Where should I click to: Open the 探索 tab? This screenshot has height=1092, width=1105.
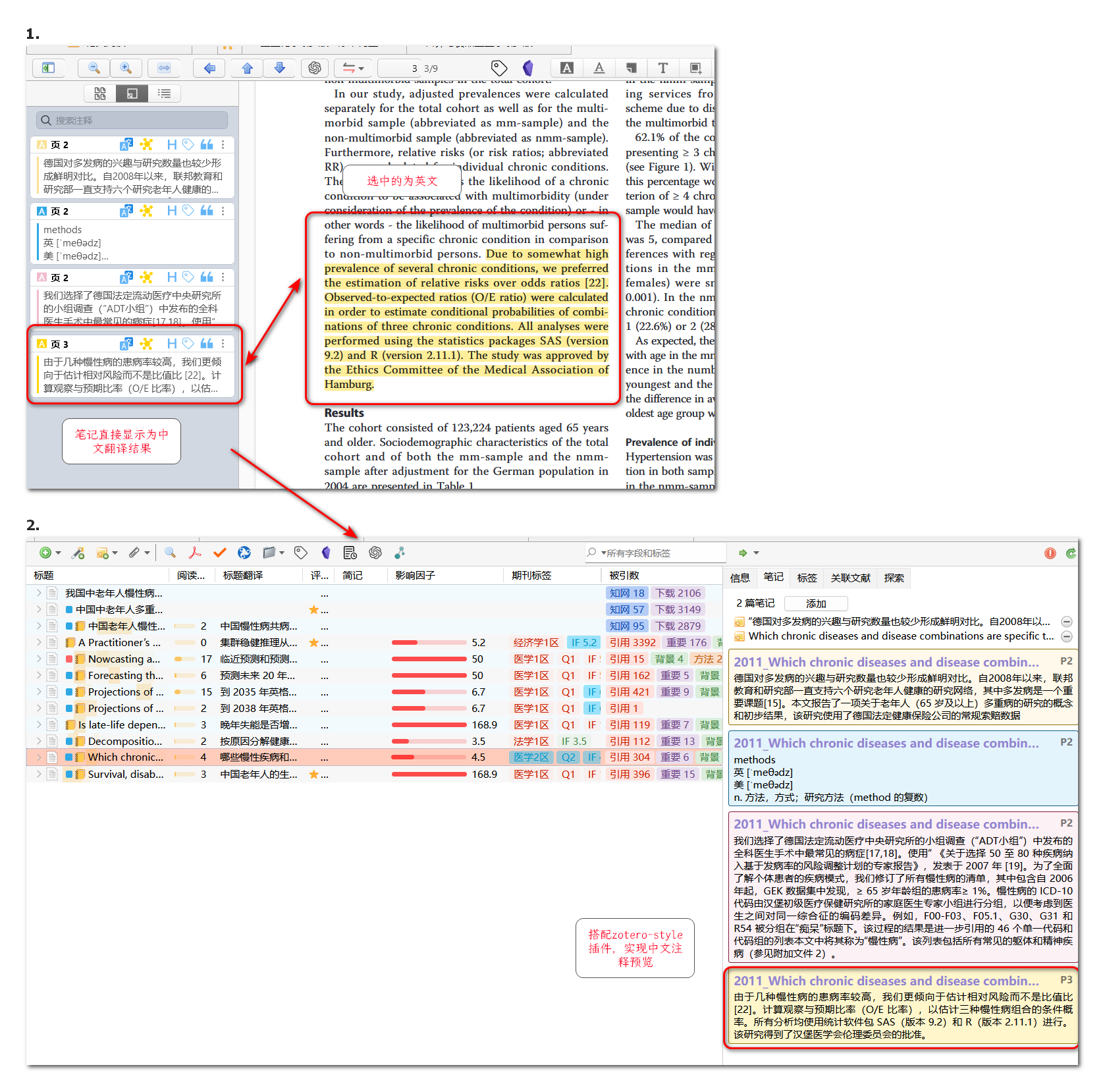tap(894, 578)
